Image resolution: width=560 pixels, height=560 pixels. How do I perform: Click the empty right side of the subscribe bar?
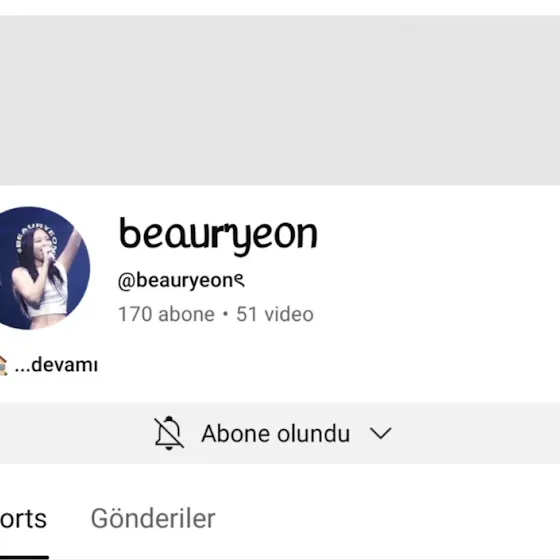pos(476,433)
